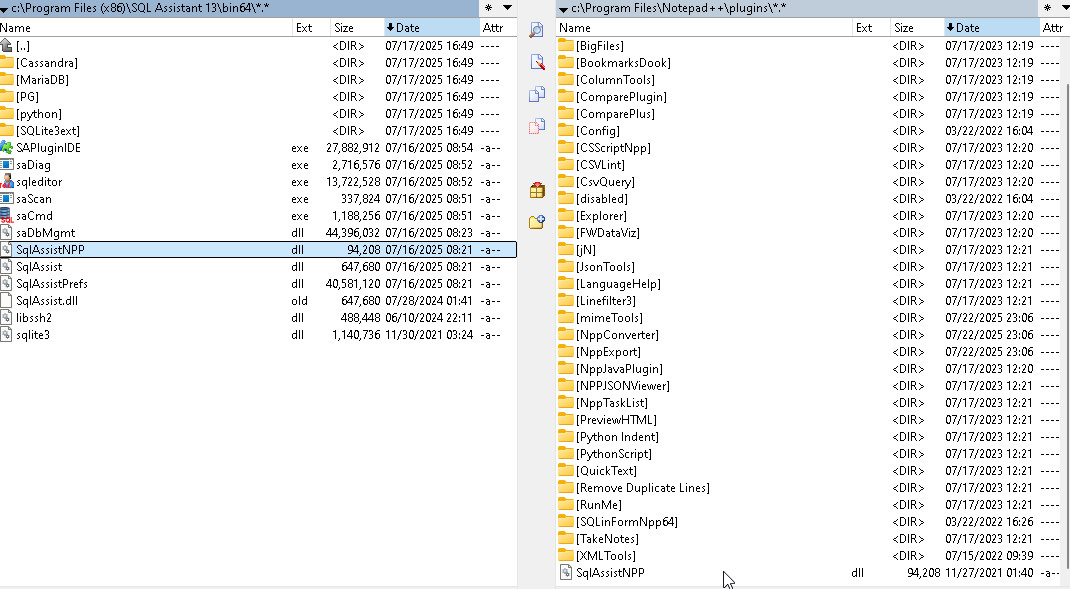This screenshot has height=589, width=1070.
Task: Click the blank SqlAssist.dll old file icon
Action: coord(7,300)
